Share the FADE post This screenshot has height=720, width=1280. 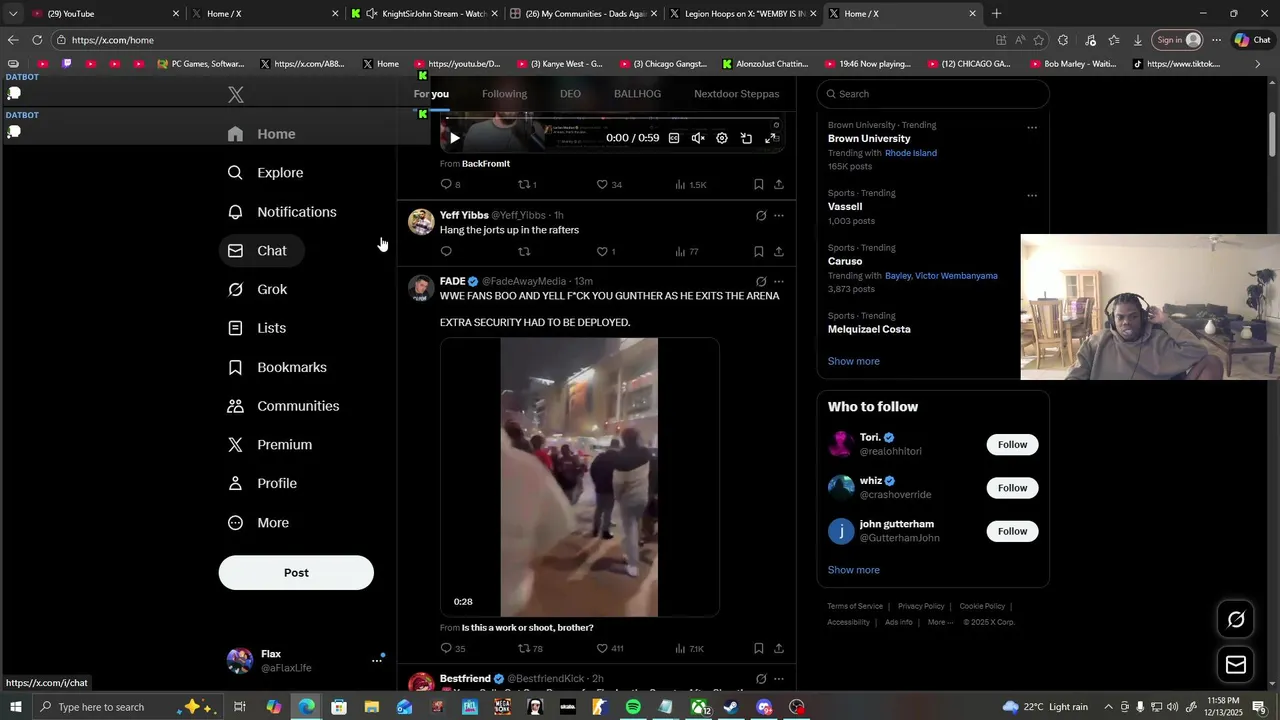tap(779, 648)
